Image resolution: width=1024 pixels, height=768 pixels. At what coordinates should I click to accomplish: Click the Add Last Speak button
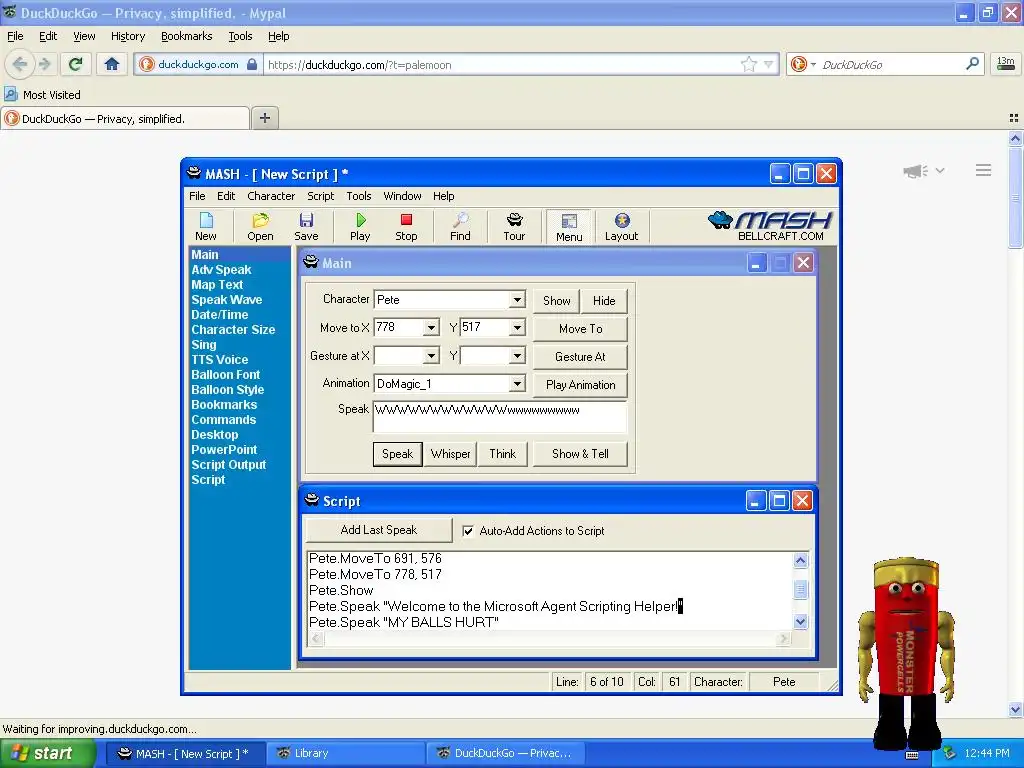coord(379,530)
